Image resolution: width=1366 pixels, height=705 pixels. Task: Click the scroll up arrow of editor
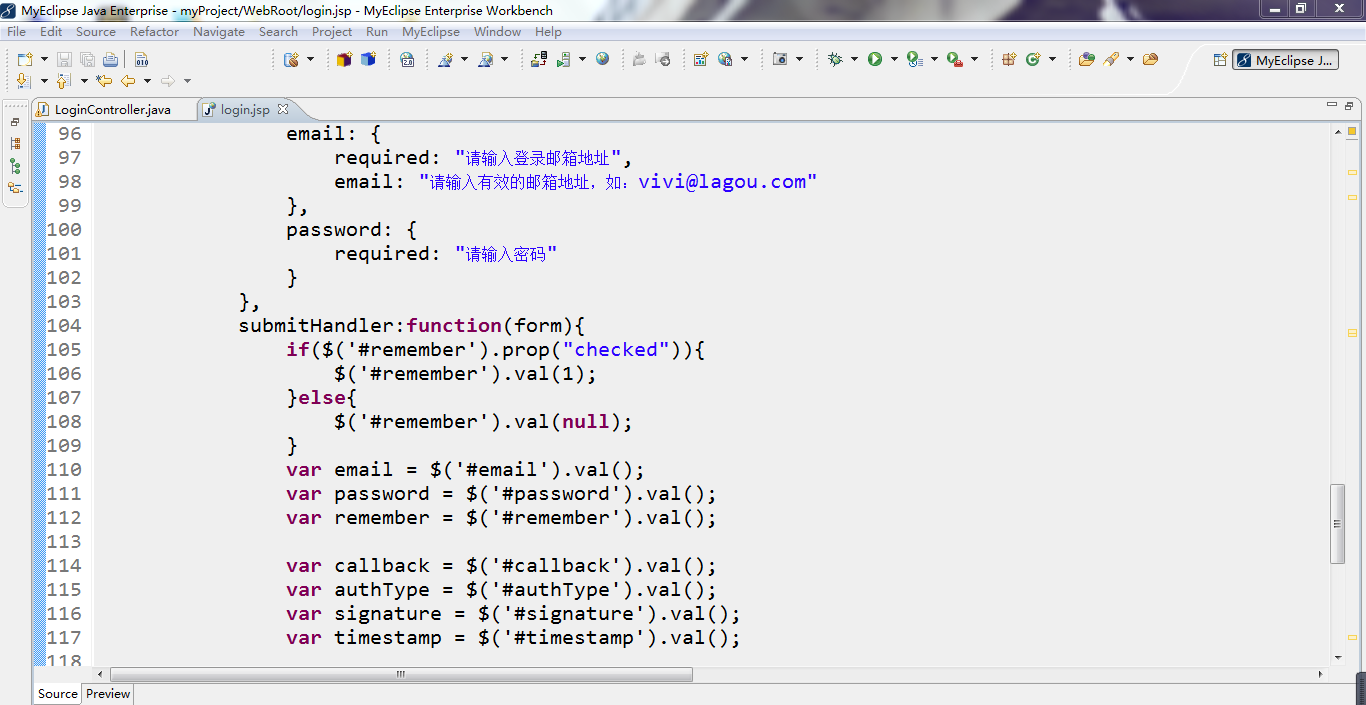click(x=1338, y=131)
